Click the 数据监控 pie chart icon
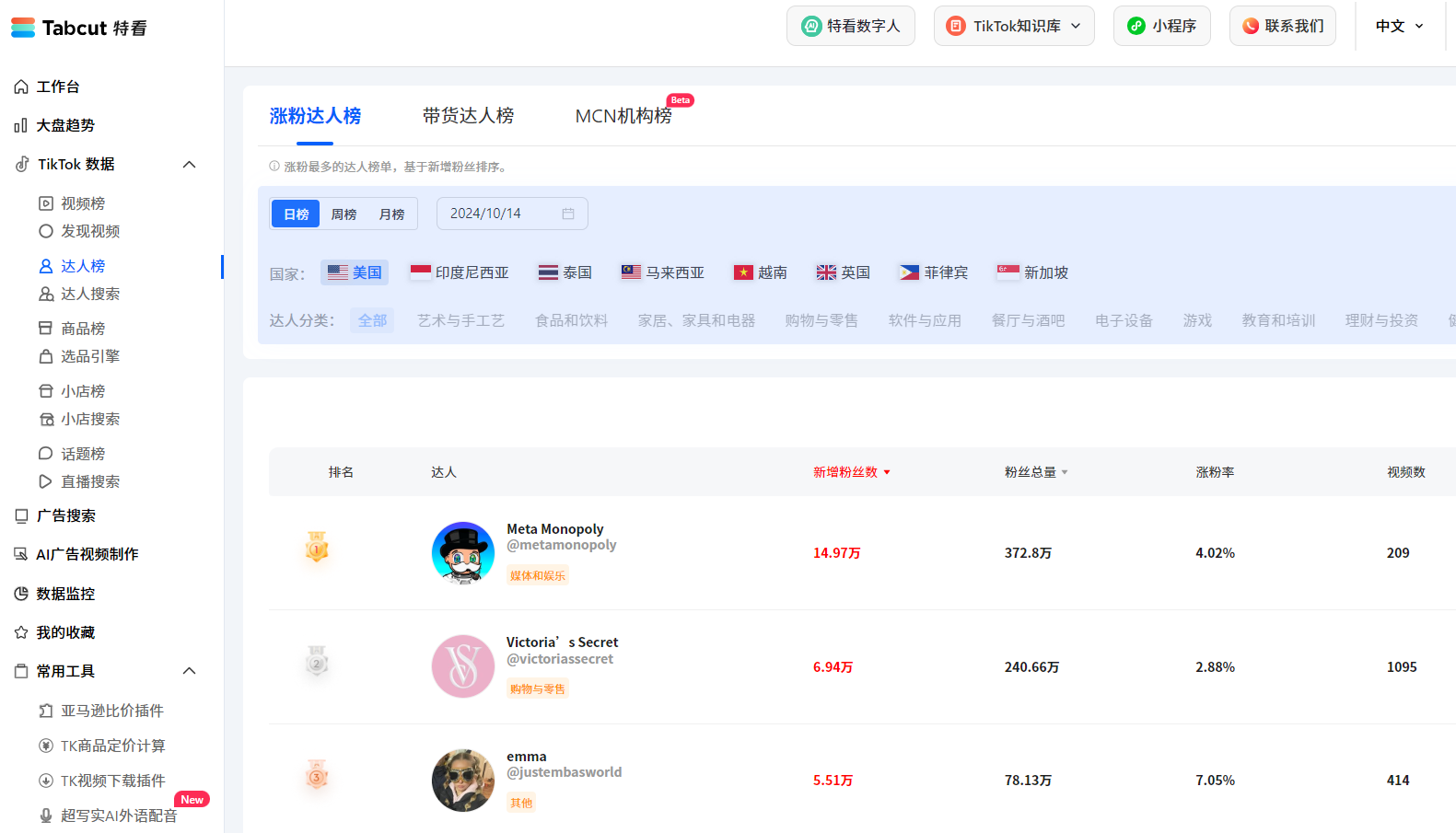The height and width of the screenshot is (833, 1456). click(21, 594)
